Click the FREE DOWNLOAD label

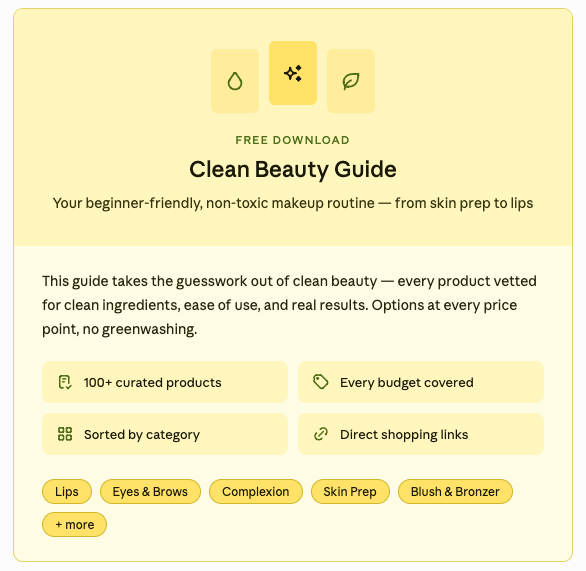[293, 140]
